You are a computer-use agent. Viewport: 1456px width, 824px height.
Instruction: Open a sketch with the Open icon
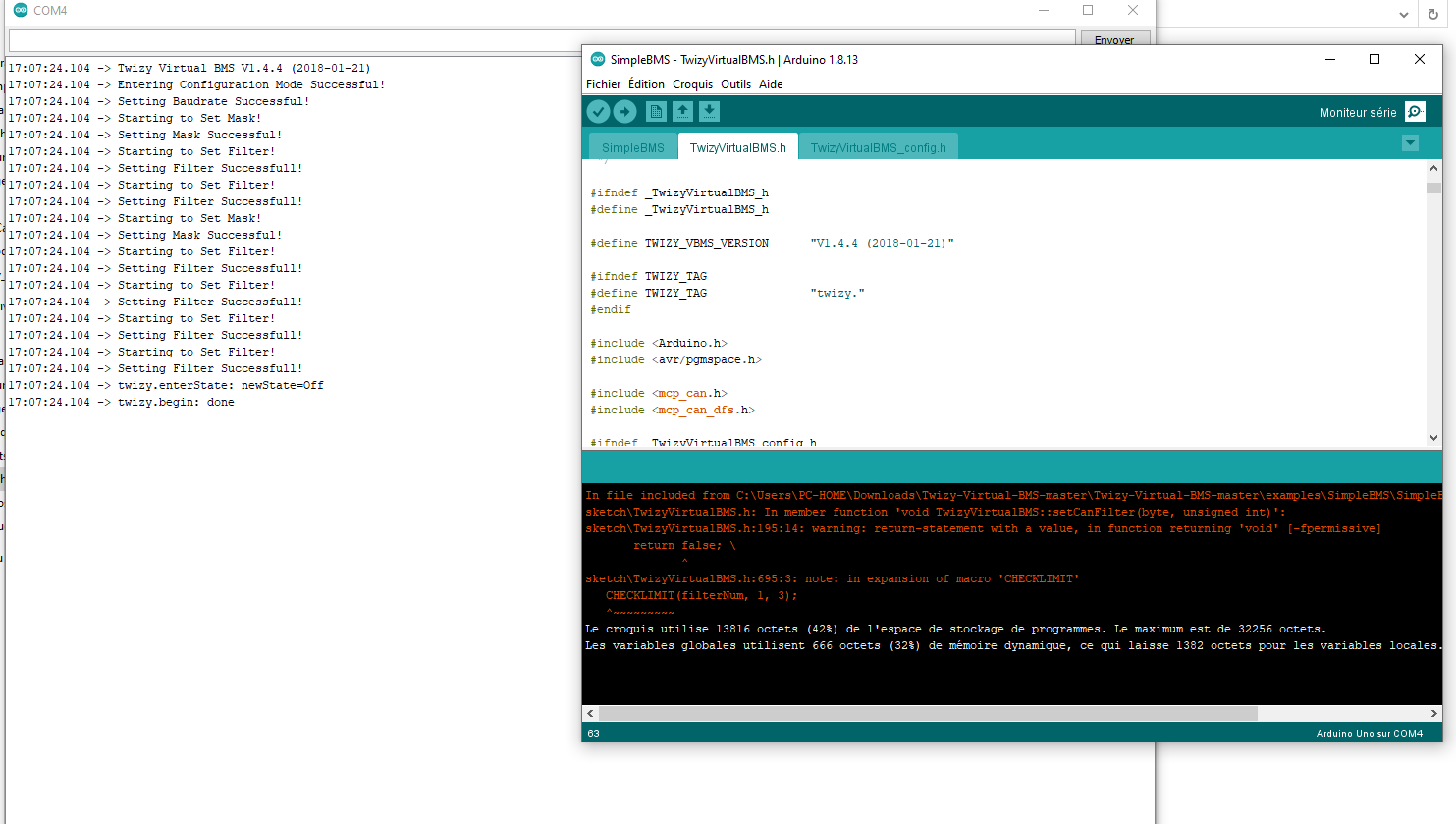[682, 112]
